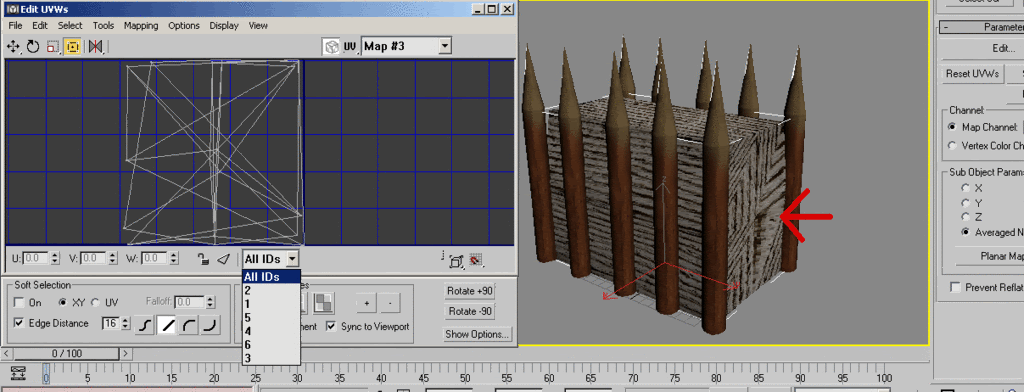This screenshot has height=392, width=1024.
Task: Uncheck Edge Distance checkbox
Action: point(19,323)
